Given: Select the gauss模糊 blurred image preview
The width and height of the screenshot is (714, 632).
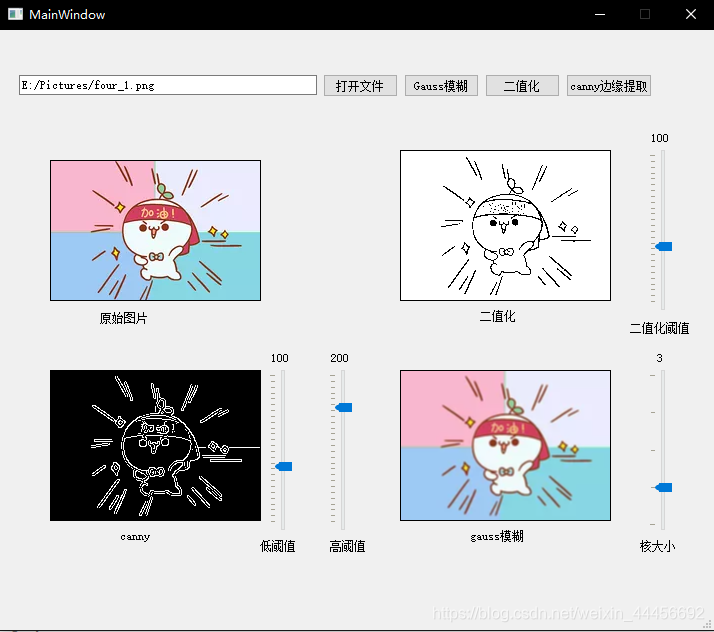Looking at the screenshot, I should [505, 445].
